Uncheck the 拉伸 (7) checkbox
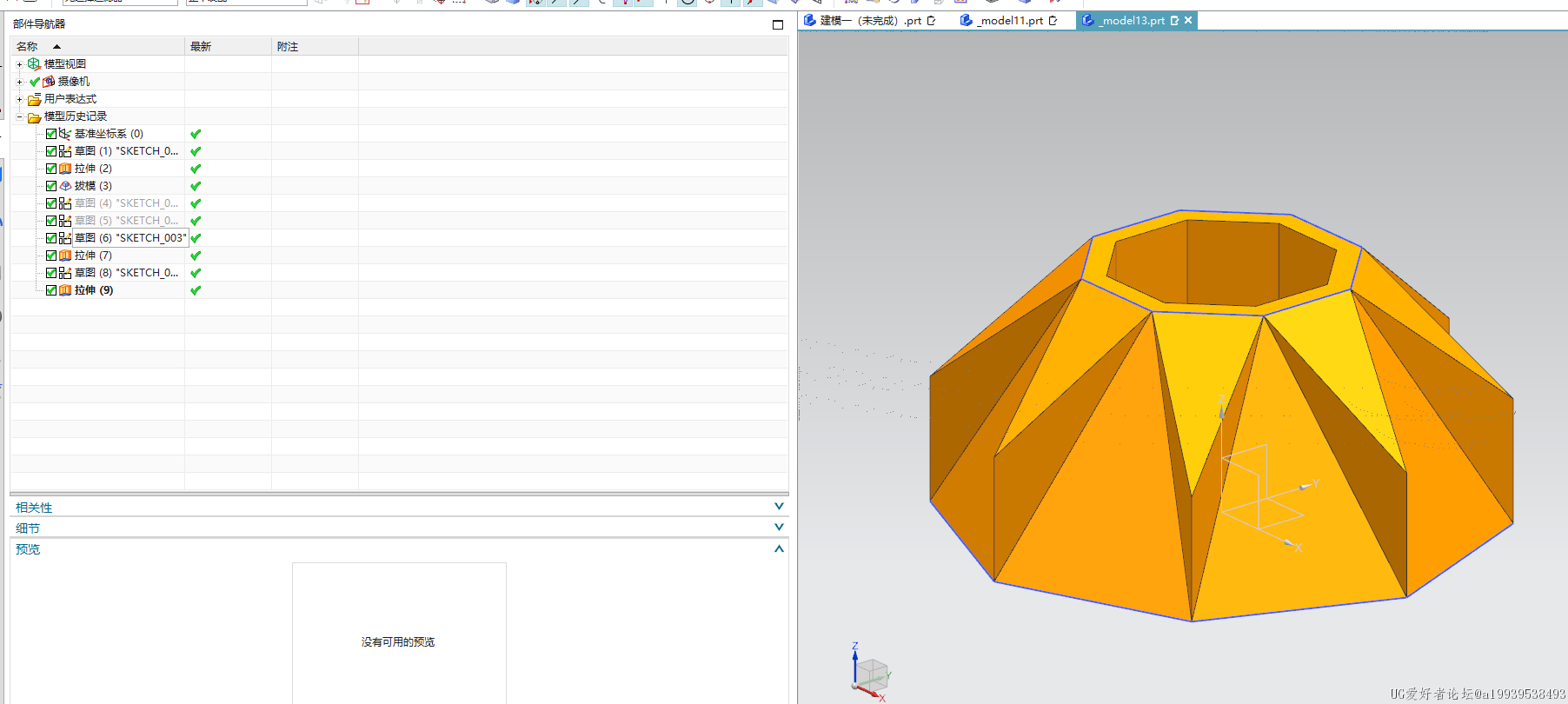The image size is (1568, 704). [51, 256]
